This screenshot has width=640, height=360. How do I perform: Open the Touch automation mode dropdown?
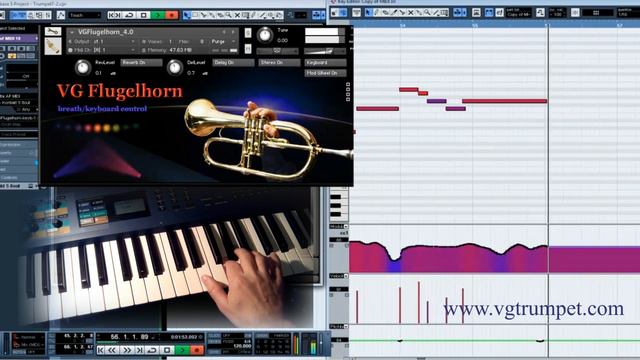(84, 15)
